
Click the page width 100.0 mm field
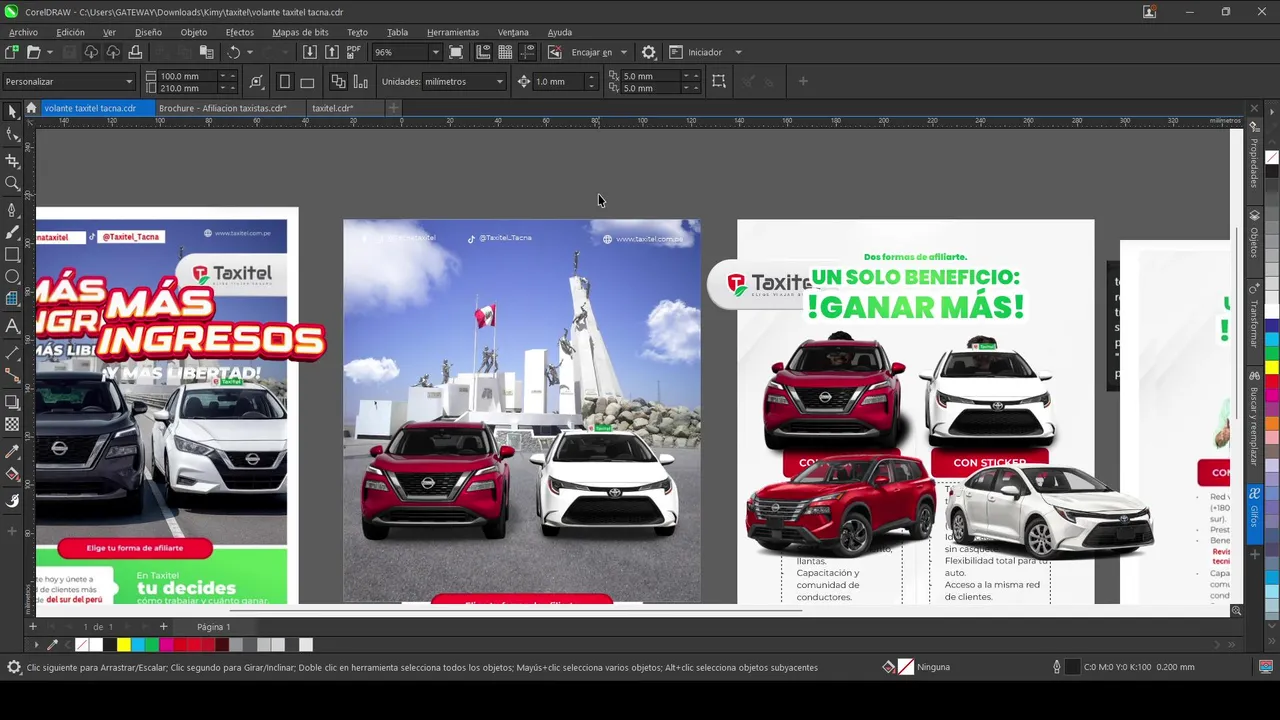pyautogui.click(x=188, y=76)
